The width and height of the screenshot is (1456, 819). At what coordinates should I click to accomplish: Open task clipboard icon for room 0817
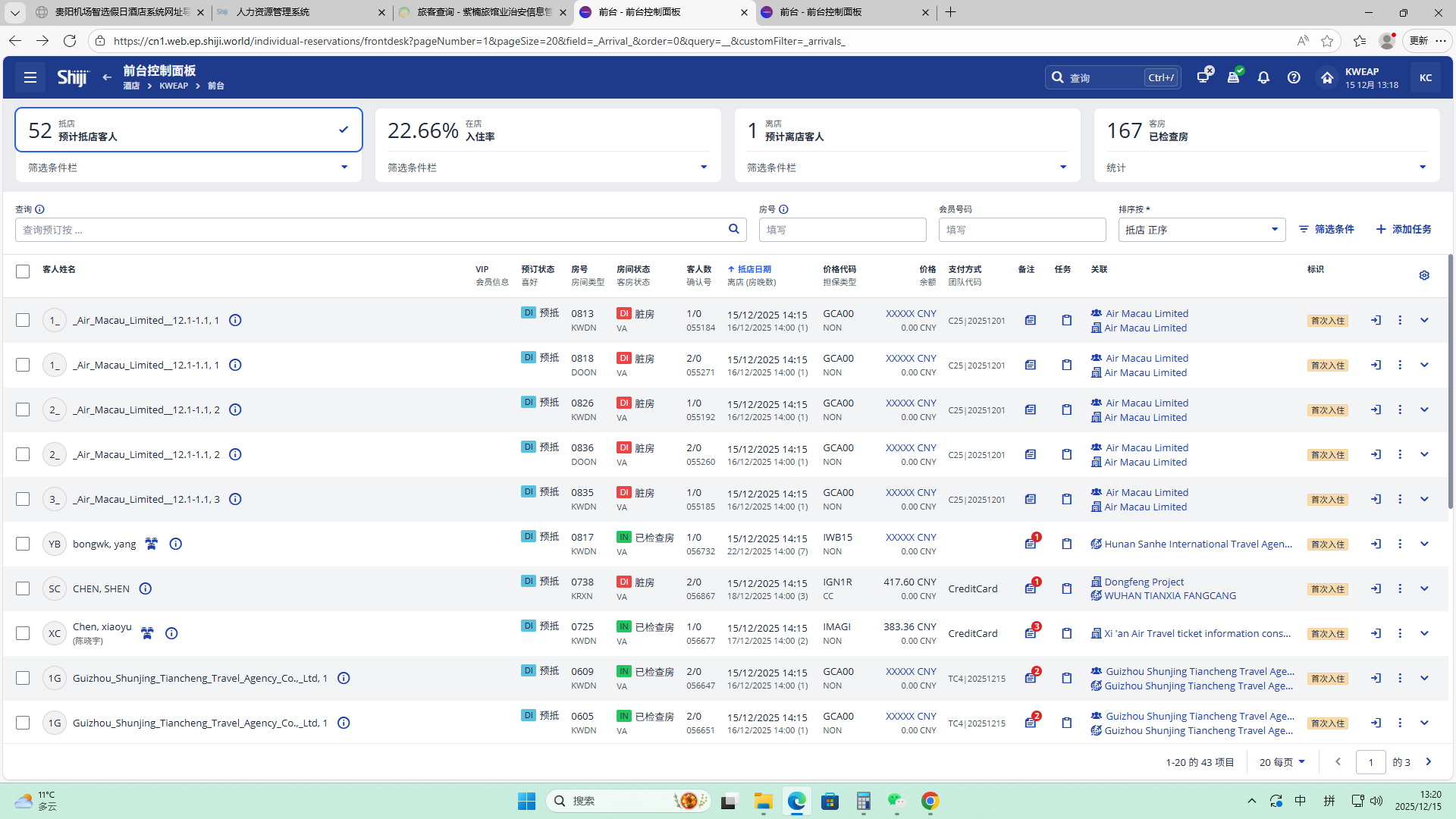point(1066,544)
